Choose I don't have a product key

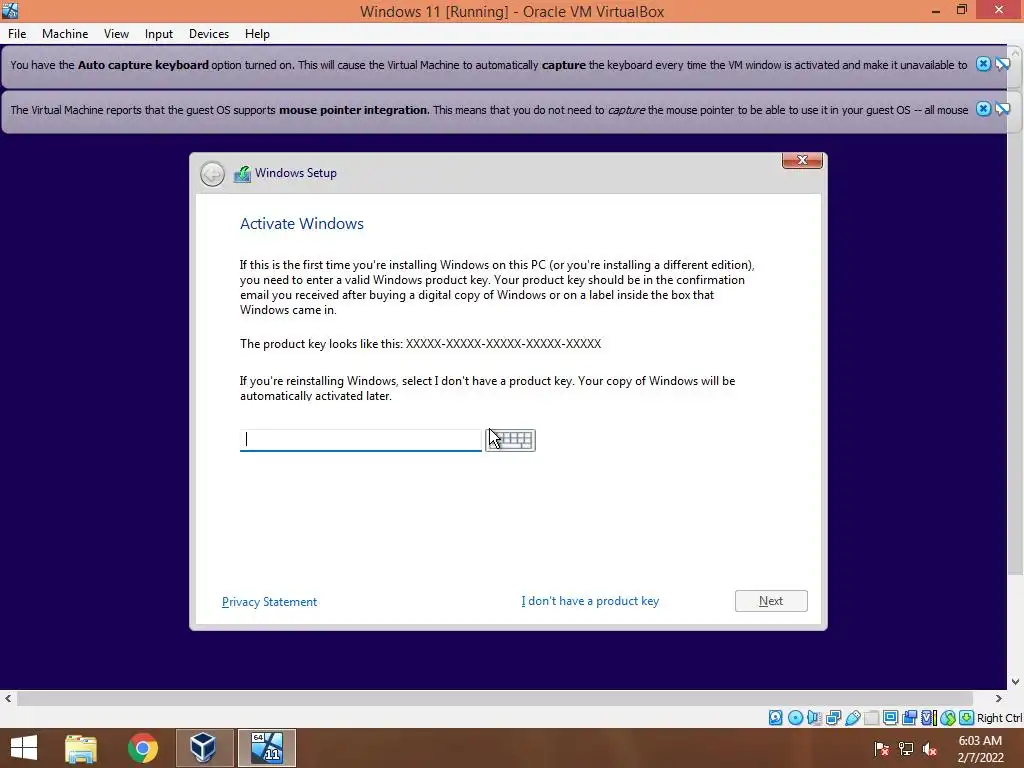pos(590,601)
